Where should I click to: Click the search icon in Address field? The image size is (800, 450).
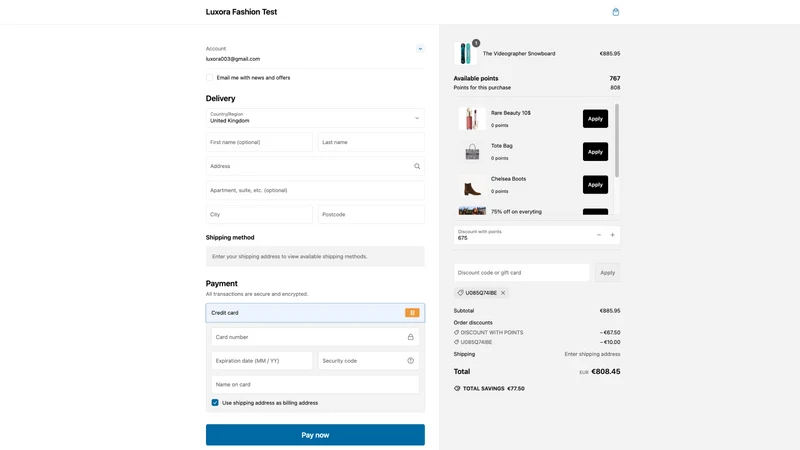tap(417, 166)
